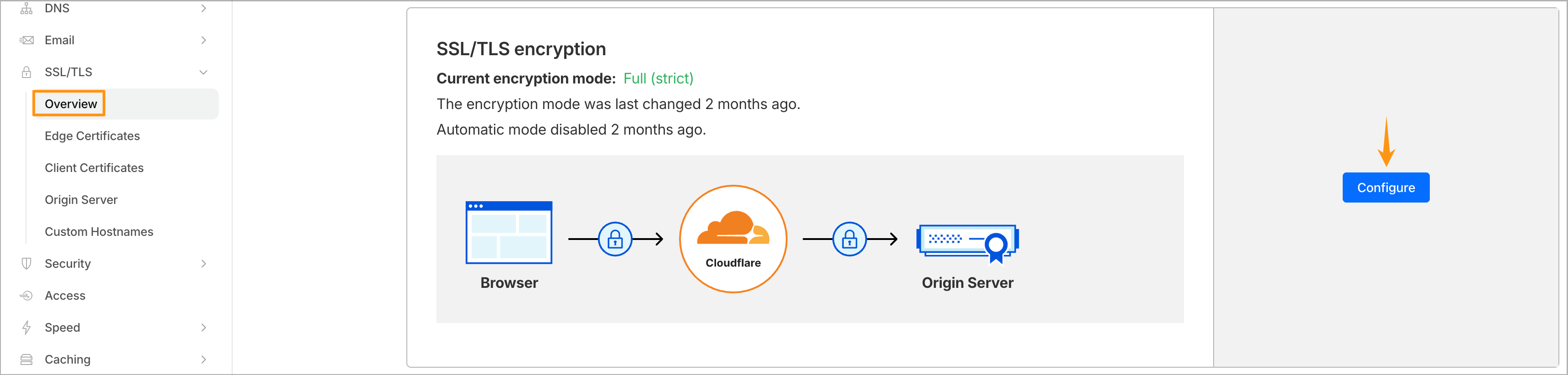
Task: Open the Edge Certificates page
Action: click(93, 136)
